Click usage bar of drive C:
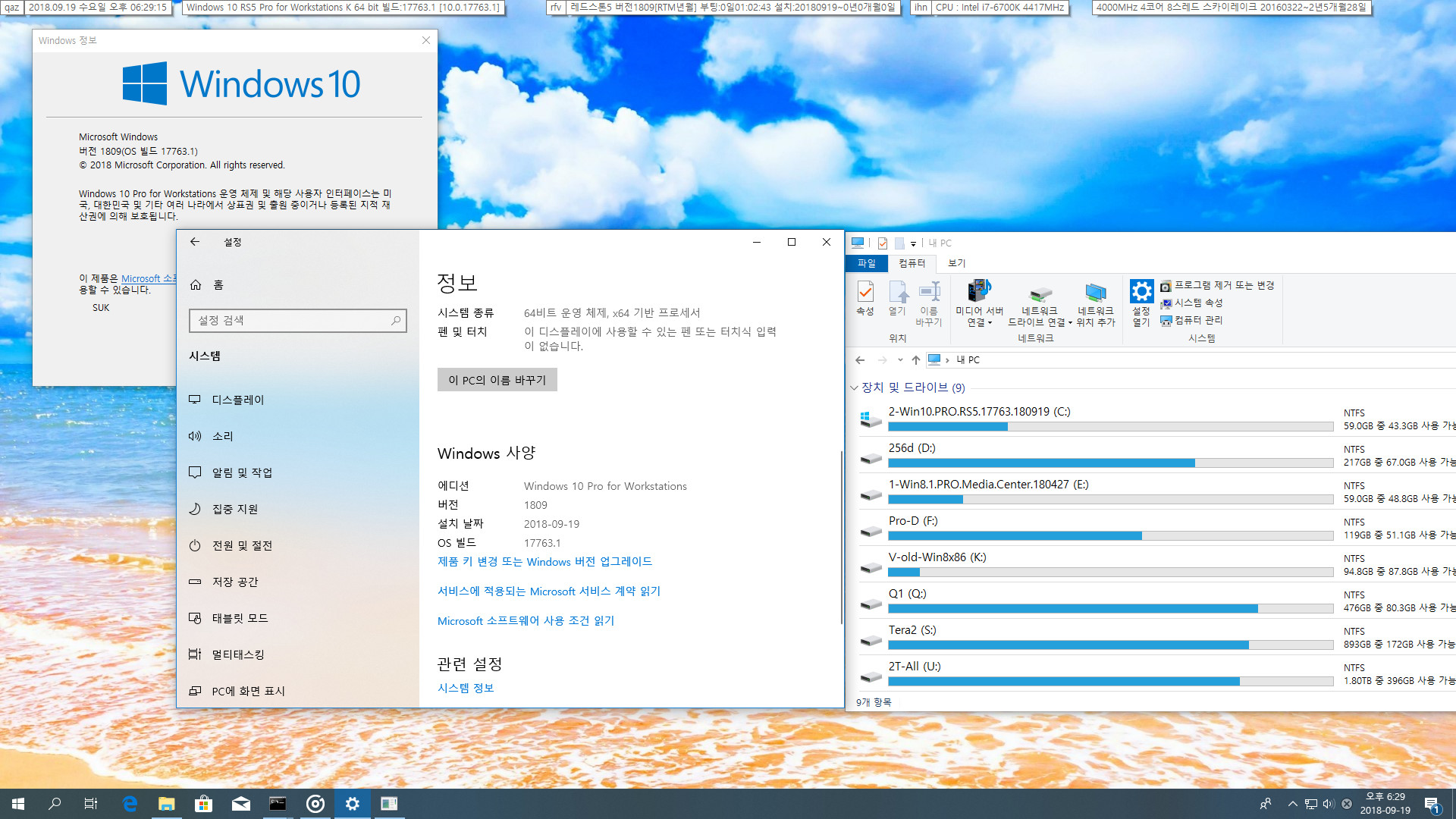 pos(1111,427)
